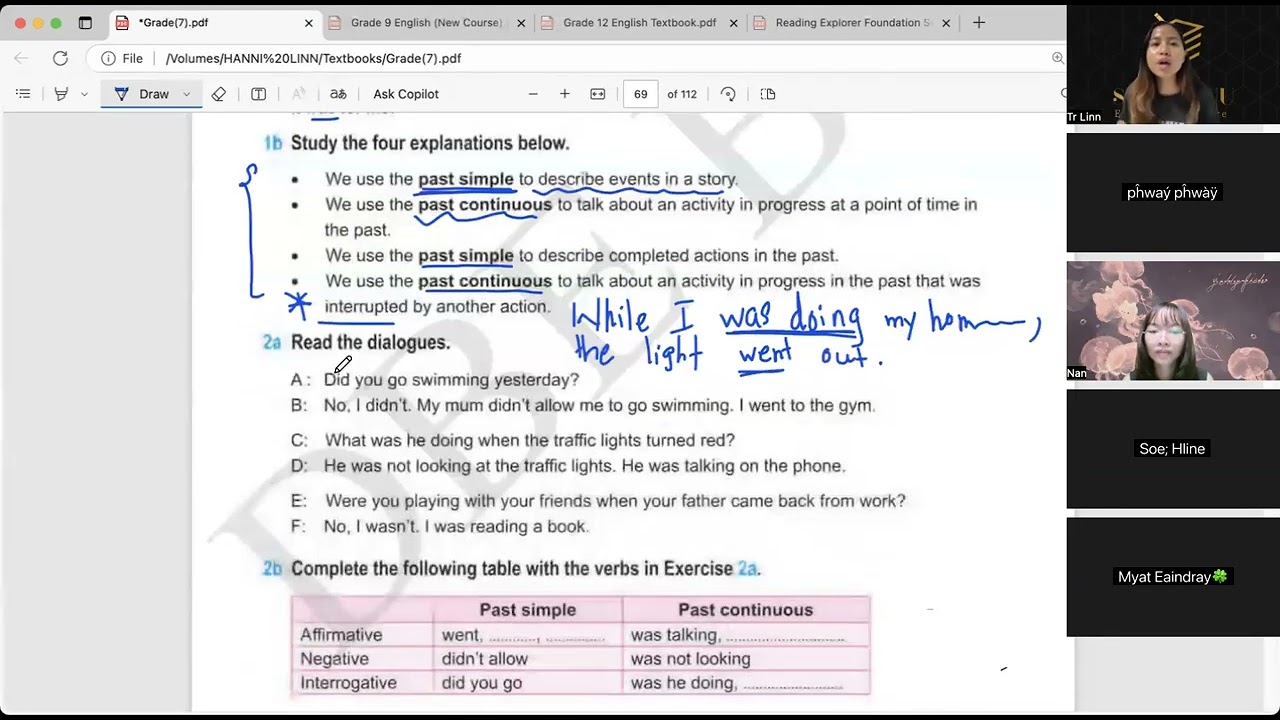Zoom out the PDF page
Screen dimensions: 1280x720
(x=533, y=94)
